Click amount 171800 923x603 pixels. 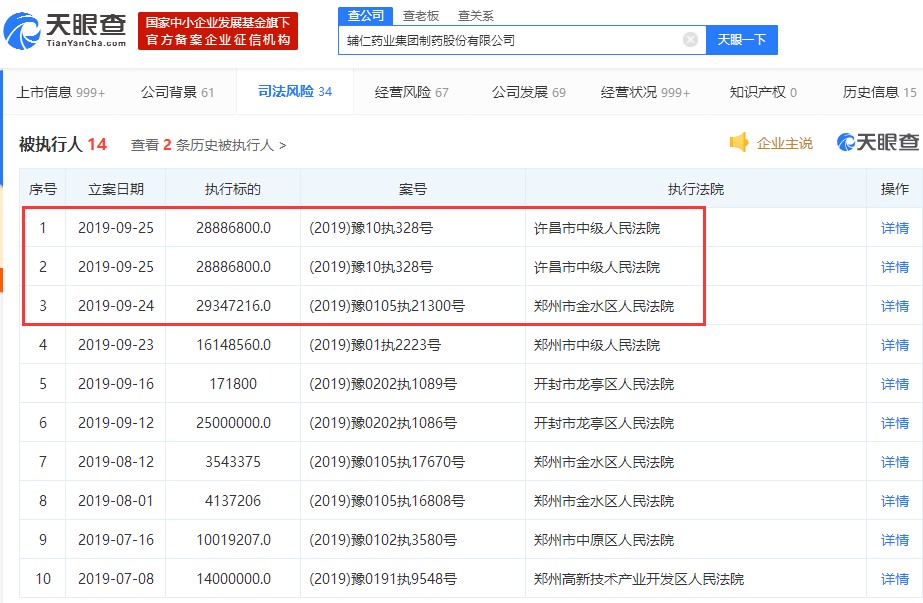(233, 384)
